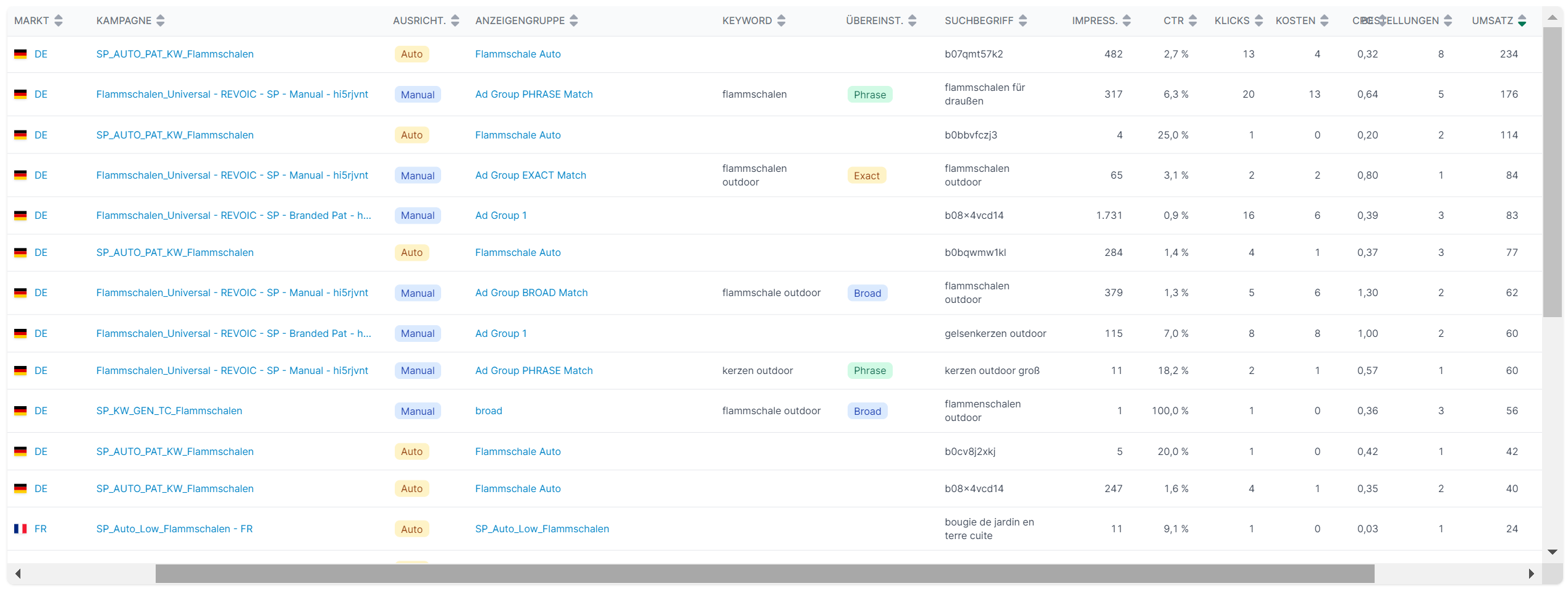Click Manual badge in gelsenkerzen outdoor row
The width and height of the screenshot is (1568, 591).
pyautogui.click(x=418, y=333)
